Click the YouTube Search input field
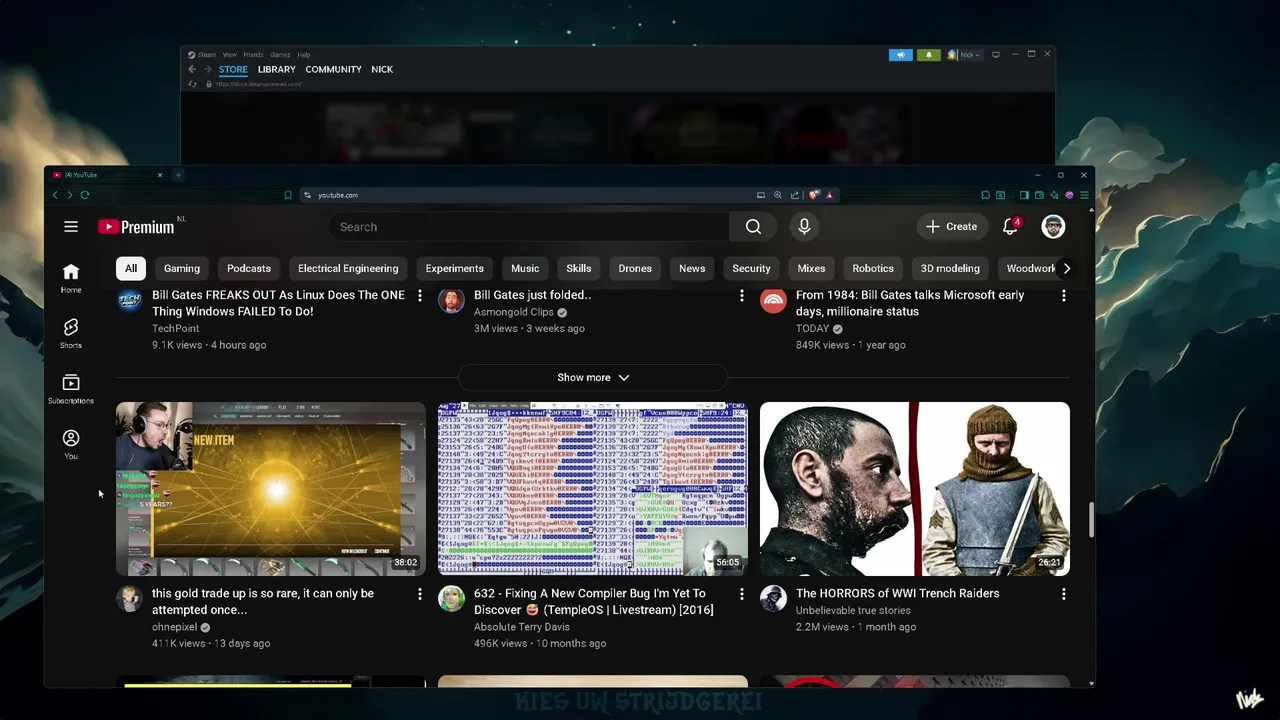1280x720 pixels. coord(530,227)
